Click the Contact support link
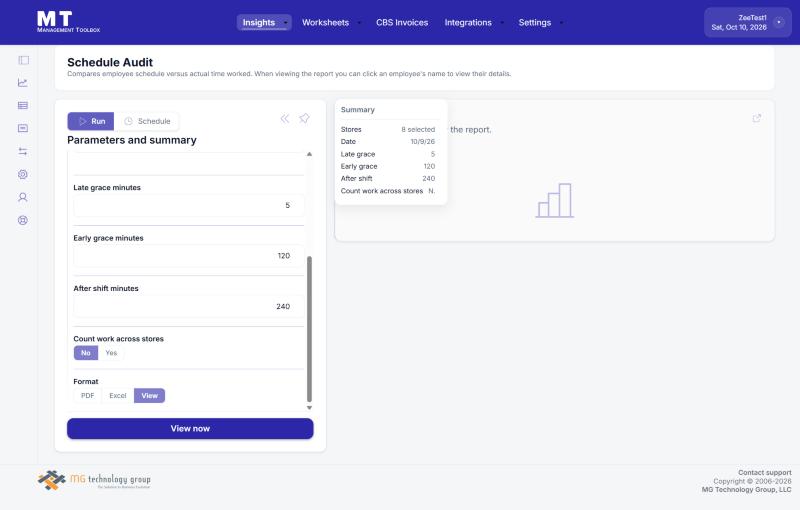800x510 pixels. pos(764,473)
